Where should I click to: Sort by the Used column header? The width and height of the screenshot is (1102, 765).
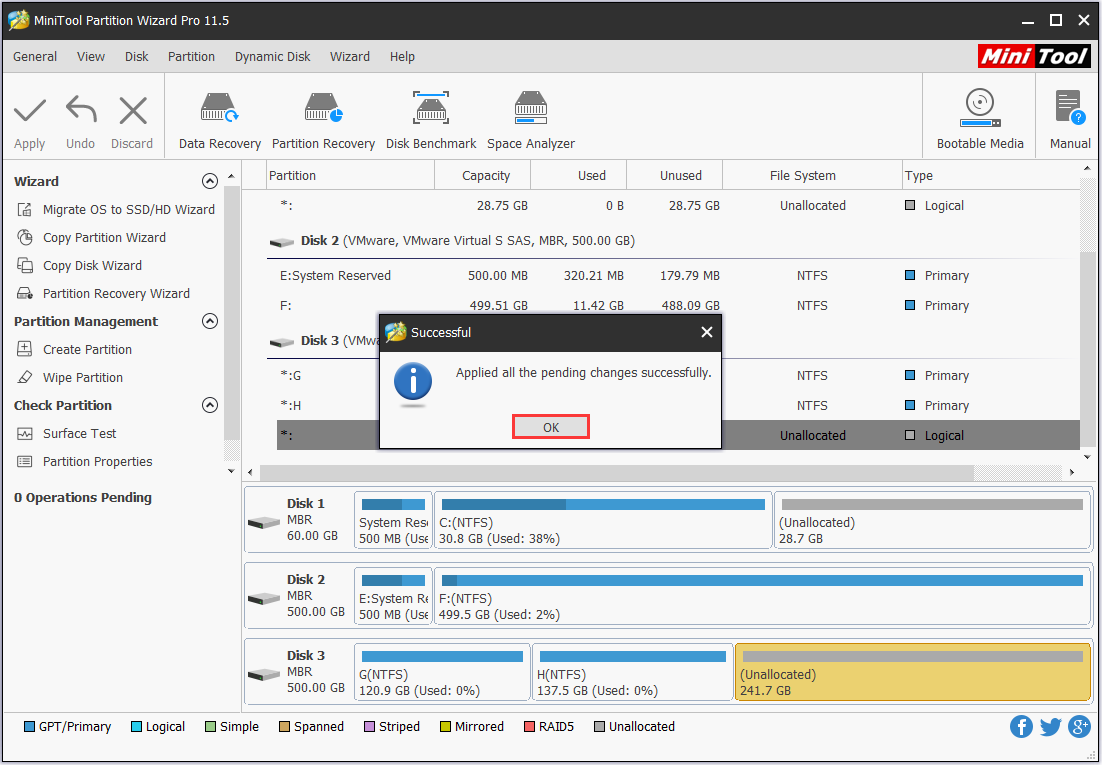[578, 176]
